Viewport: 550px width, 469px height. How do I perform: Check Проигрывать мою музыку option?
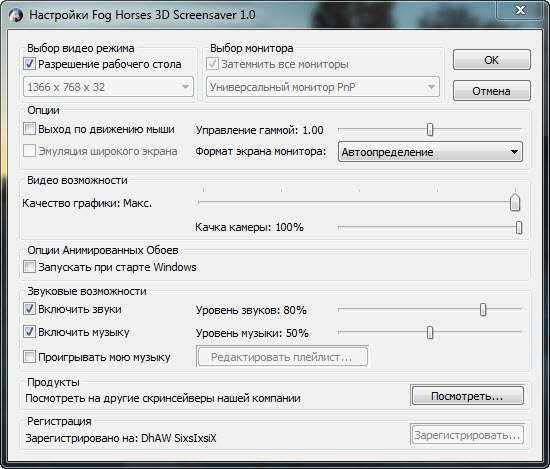[29, 357]
